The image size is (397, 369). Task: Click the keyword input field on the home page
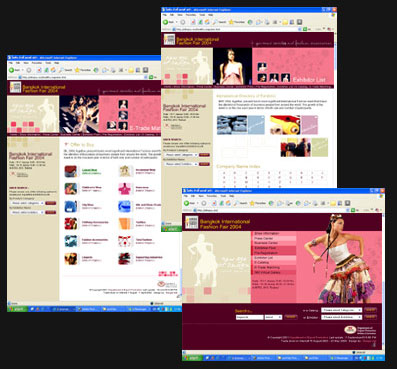pyautogui.click(x=249, y=317)
